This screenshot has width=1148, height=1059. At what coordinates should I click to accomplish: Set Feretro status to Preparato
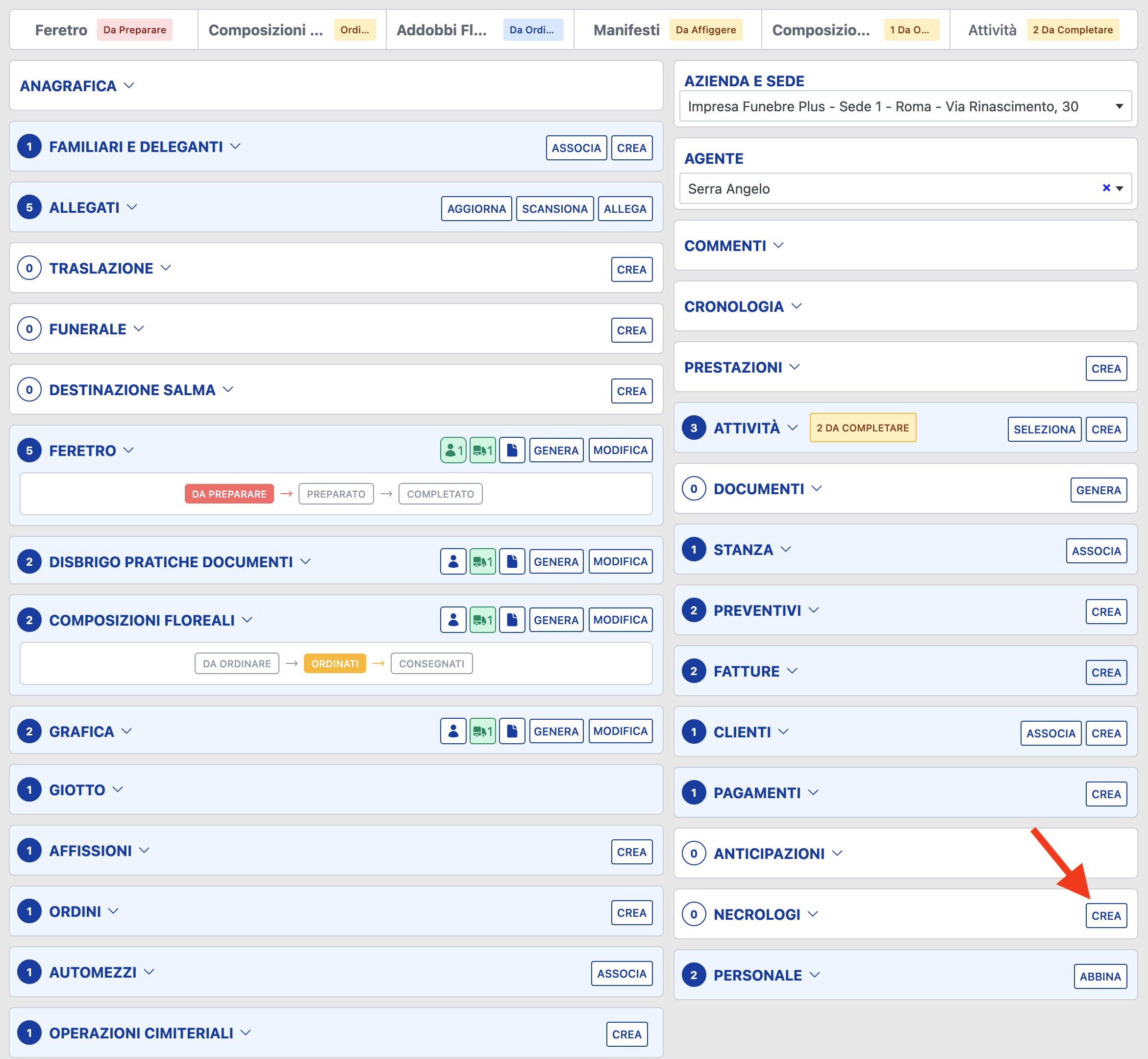(x=336, y=494)
